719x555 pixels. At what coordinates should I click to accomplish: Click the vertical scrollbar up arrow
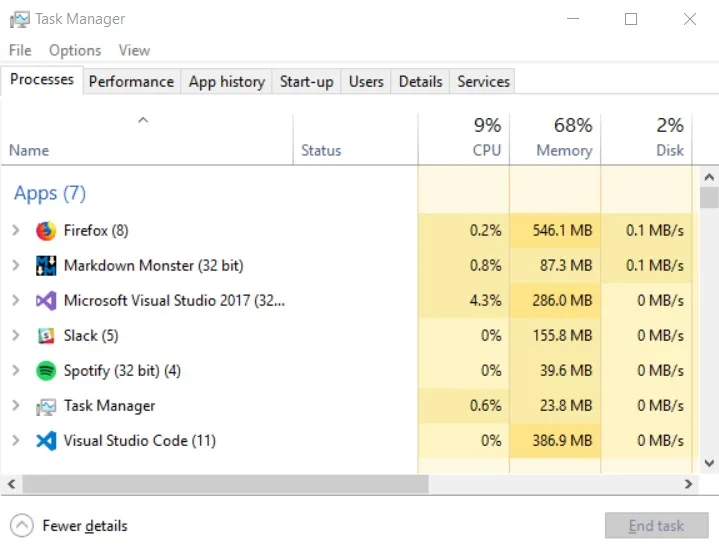709,177
